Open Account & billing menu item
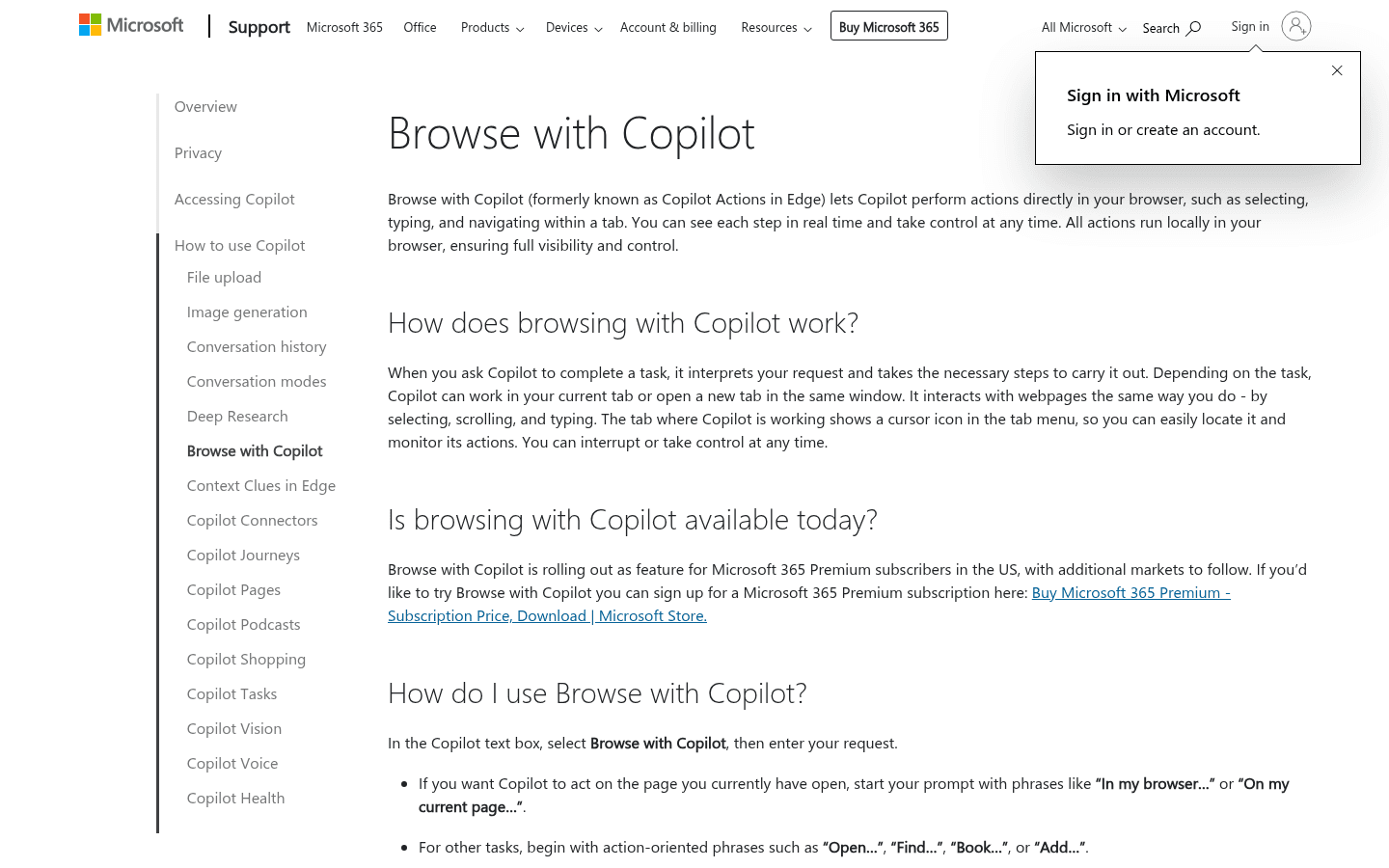The image size is (1389, 868). [668, 27]
